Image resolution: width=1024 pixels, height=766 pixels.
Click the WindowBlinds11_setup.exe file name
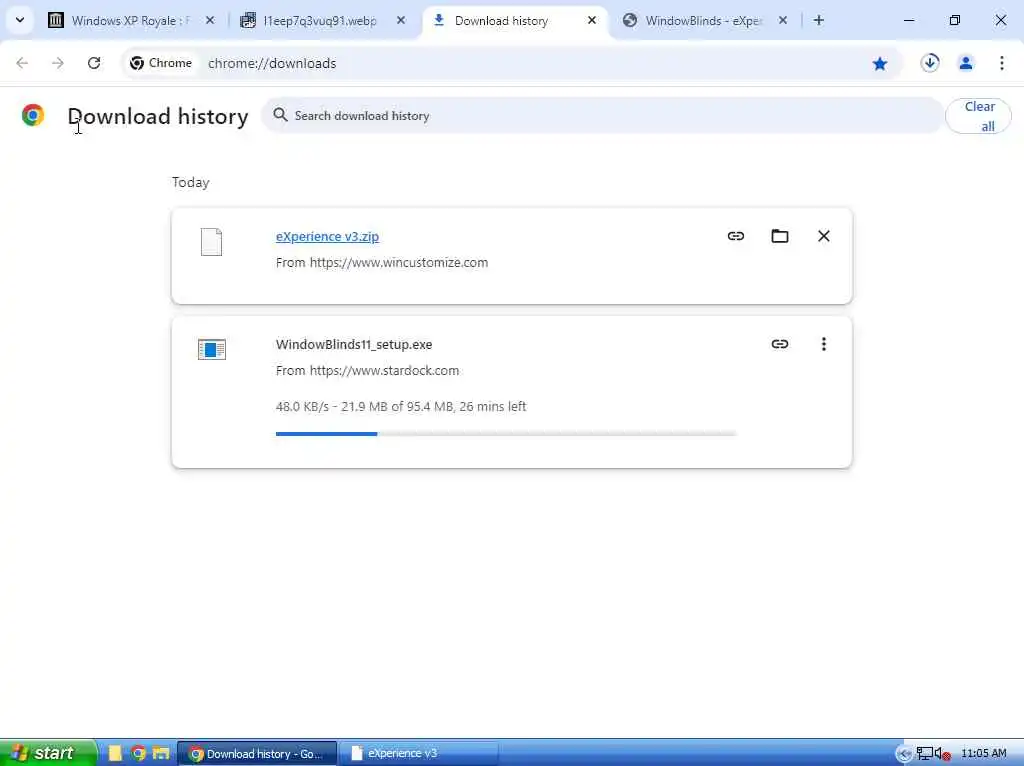354,344
